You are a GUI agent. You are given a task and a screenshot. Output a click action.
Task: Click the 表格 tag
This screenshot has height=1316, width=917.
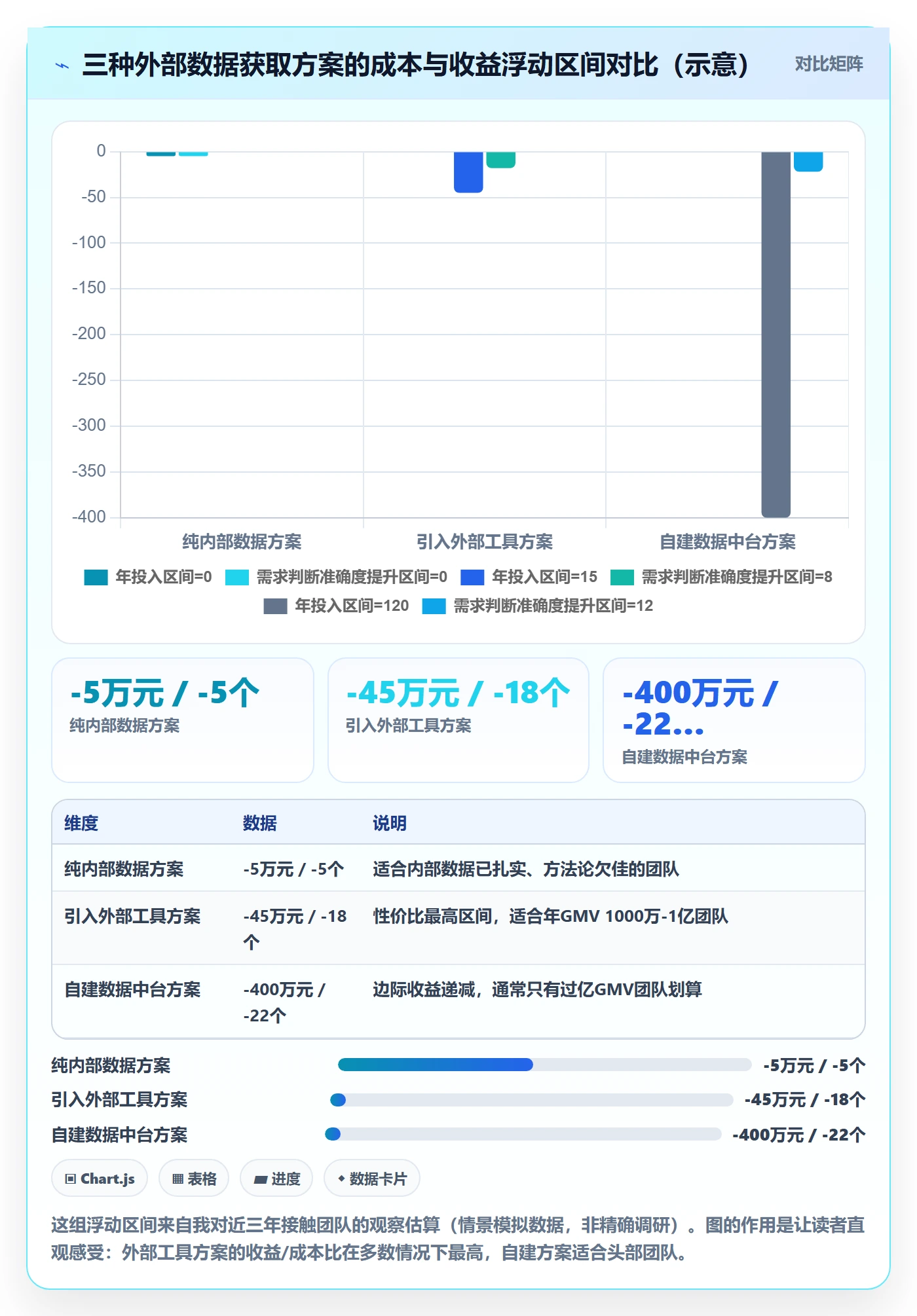point(194,1179)
